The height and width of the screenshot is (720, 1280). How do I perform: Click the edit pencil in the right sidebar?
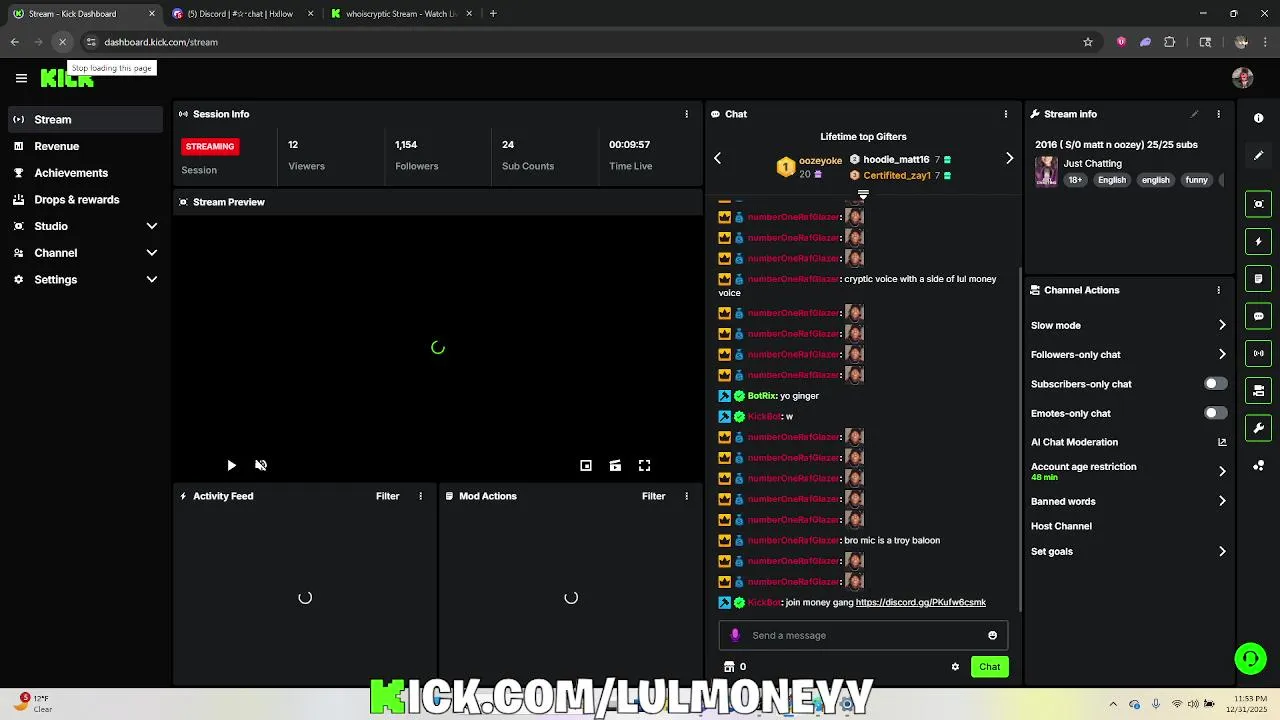tap(1258, 156)
